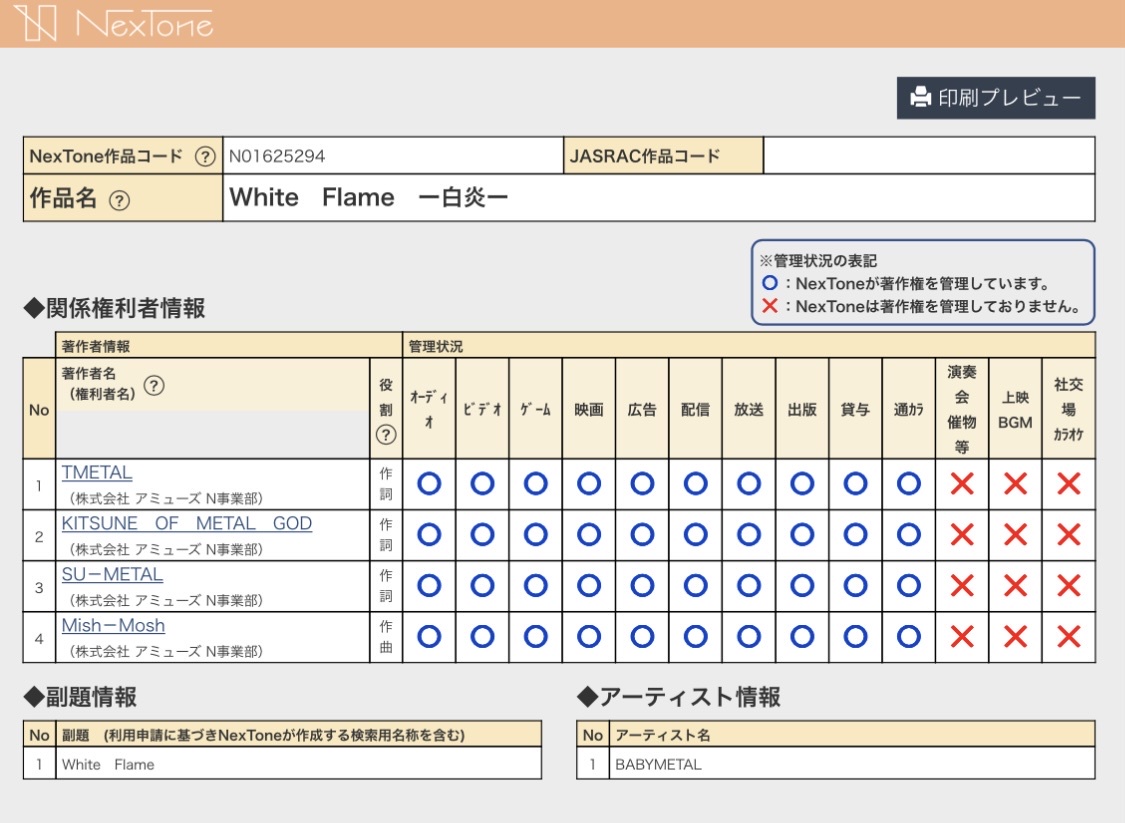Click TMETAL's オーディオ circle status icon
1125x823 pixels.
point(429,484)
